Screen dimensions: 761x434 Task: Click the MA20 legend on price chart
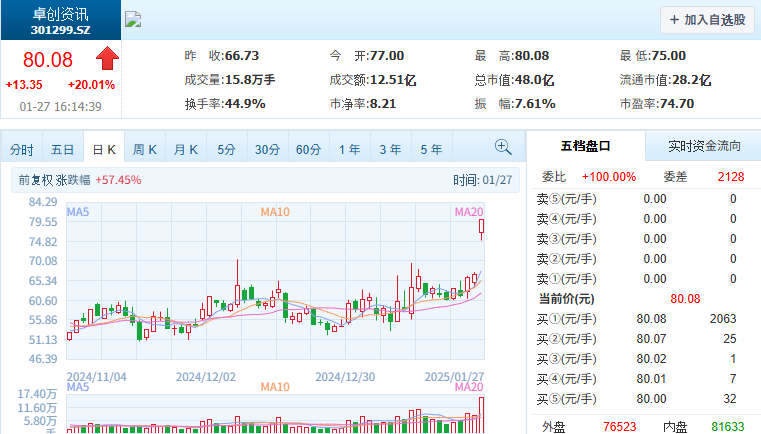[x=469, y=212]
